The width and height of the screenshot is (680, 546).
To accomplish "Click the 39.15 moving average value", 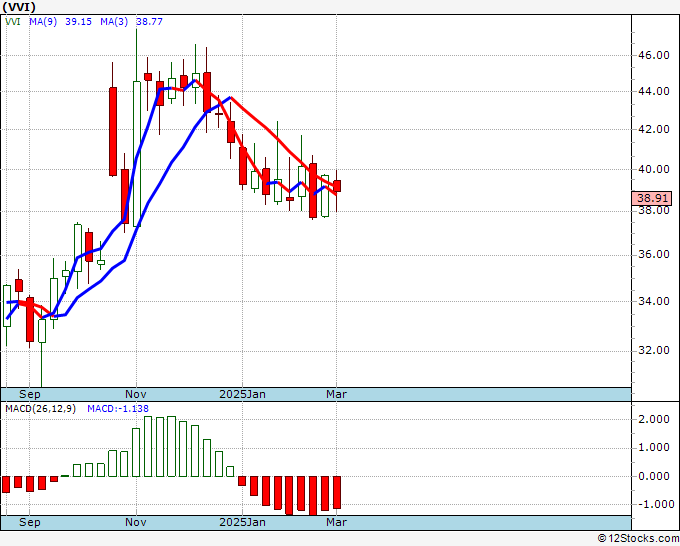I will pos(78,22).
